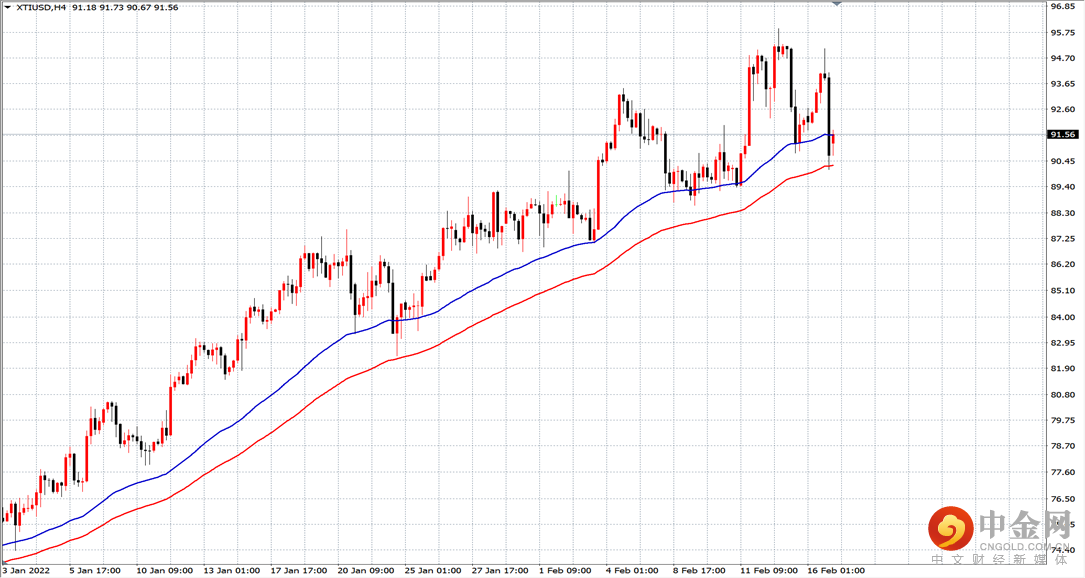Click the 92.60 price scale label

[1062, 109]
